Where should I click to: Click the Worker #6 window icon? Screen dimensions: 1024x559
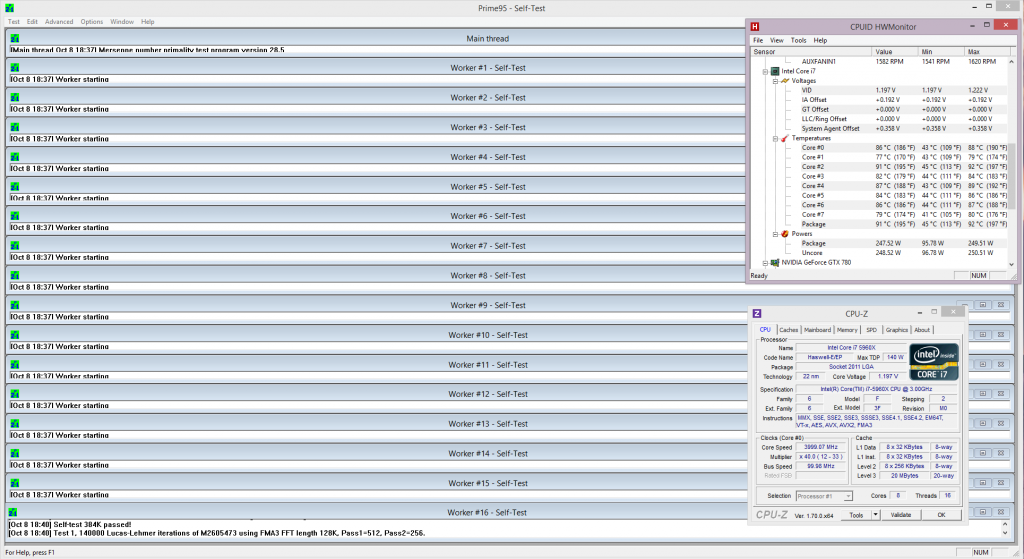coord(14,216)
